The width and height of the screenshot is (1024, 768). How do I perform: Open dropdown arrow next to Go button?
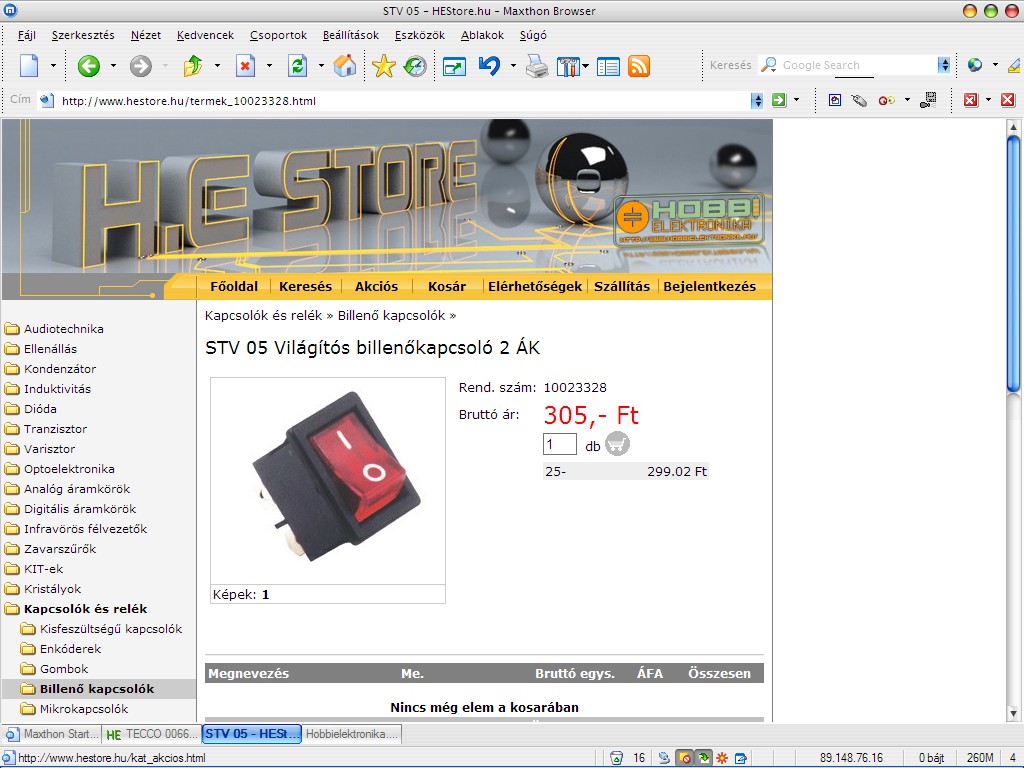796,101
